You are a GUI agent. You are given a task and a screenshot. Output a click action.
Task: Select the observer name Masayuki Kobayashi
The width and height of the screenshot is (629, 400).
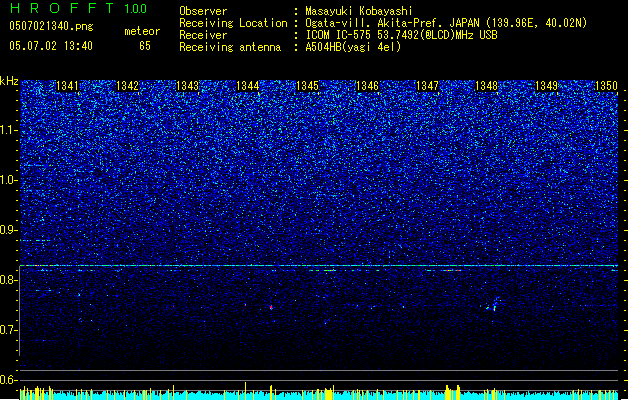[x=359, y=11]
